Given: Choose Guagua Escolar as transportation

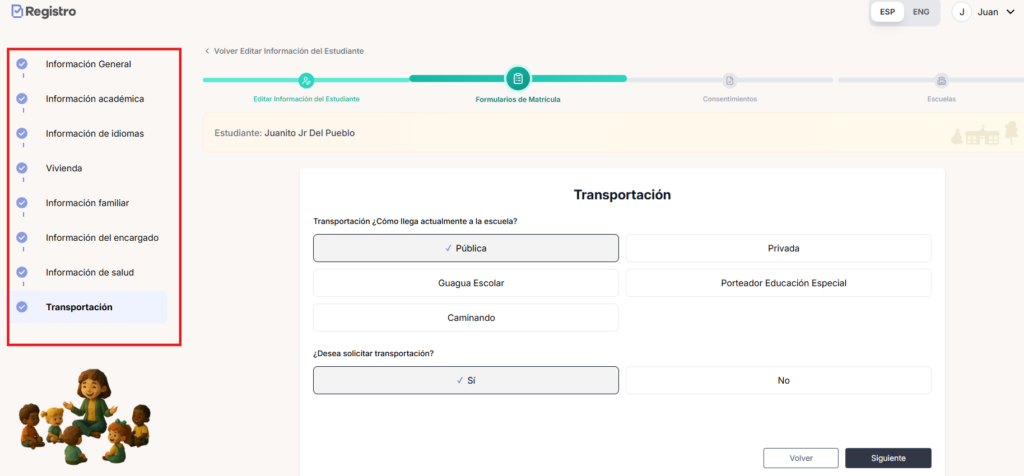Looking at the screenshot, I should tap(465, 283).
